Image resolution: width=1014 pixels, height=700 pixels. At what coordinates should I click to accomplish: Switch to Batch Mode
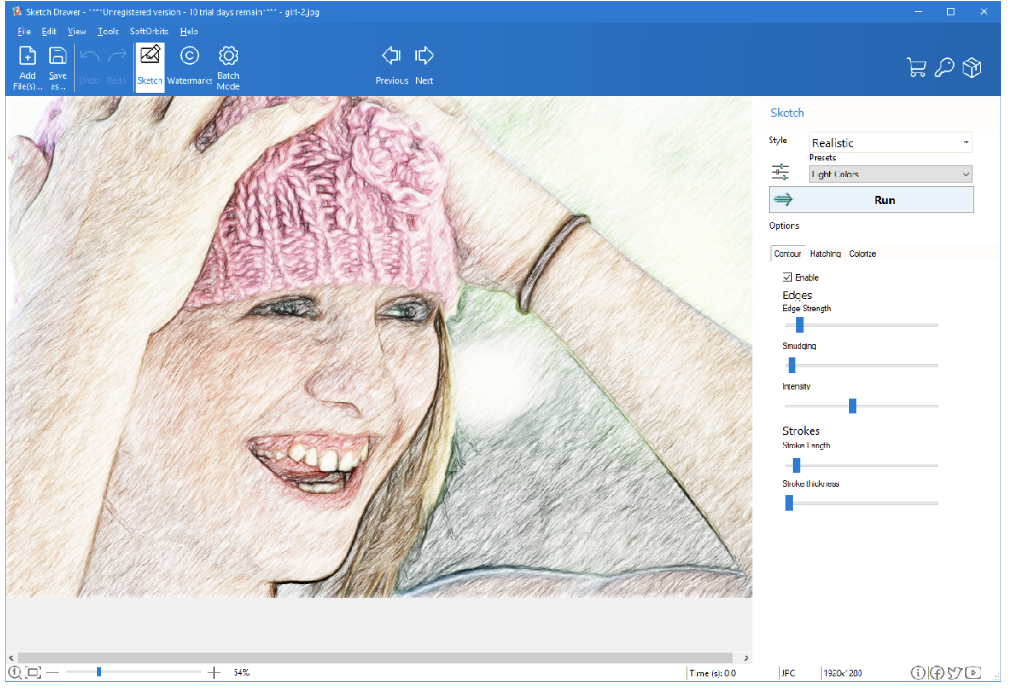[x=228, y=63]
